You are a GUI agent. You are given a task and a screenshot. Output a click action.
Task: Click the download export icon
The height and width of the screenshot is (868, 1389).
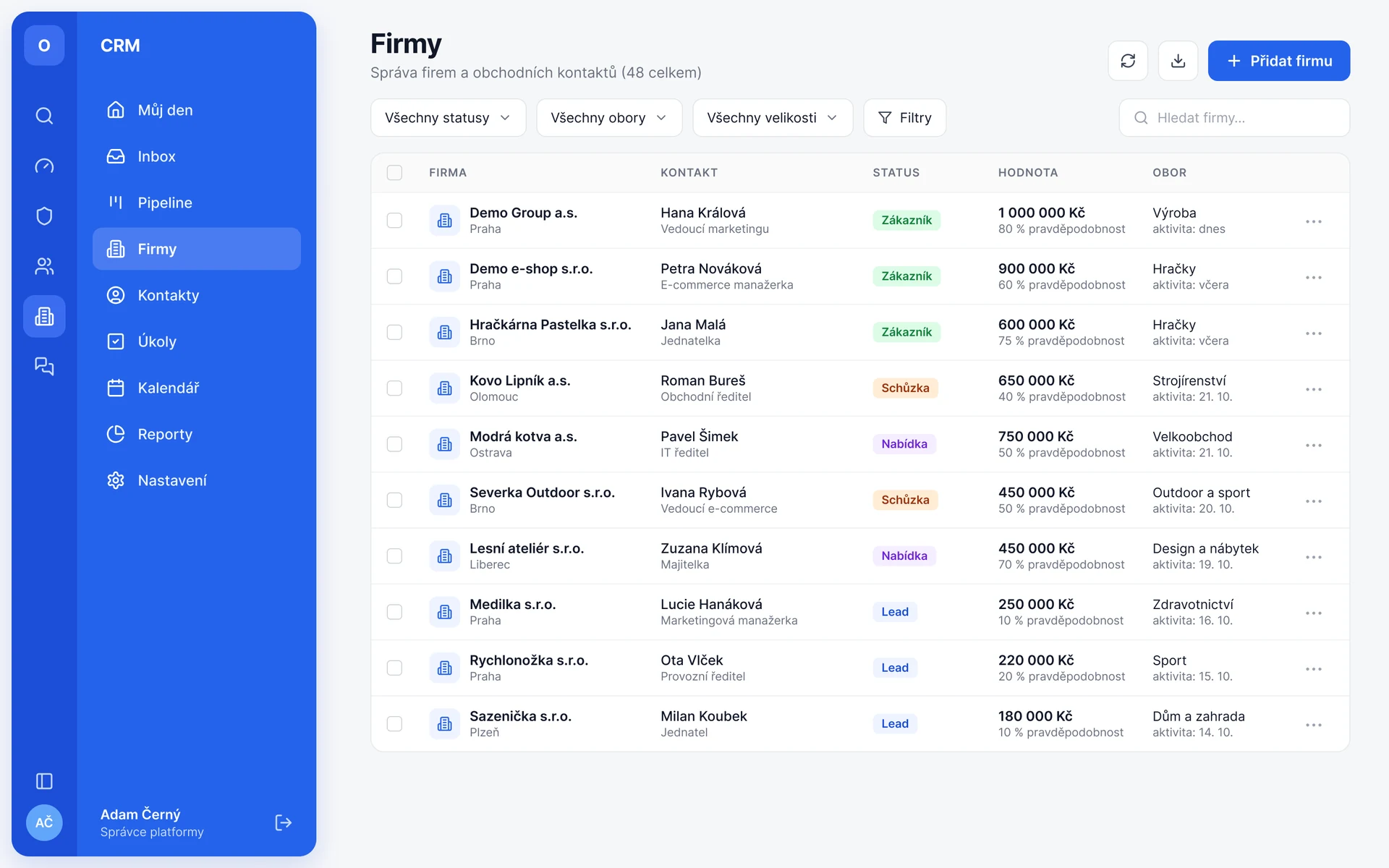coord(1178,61)
